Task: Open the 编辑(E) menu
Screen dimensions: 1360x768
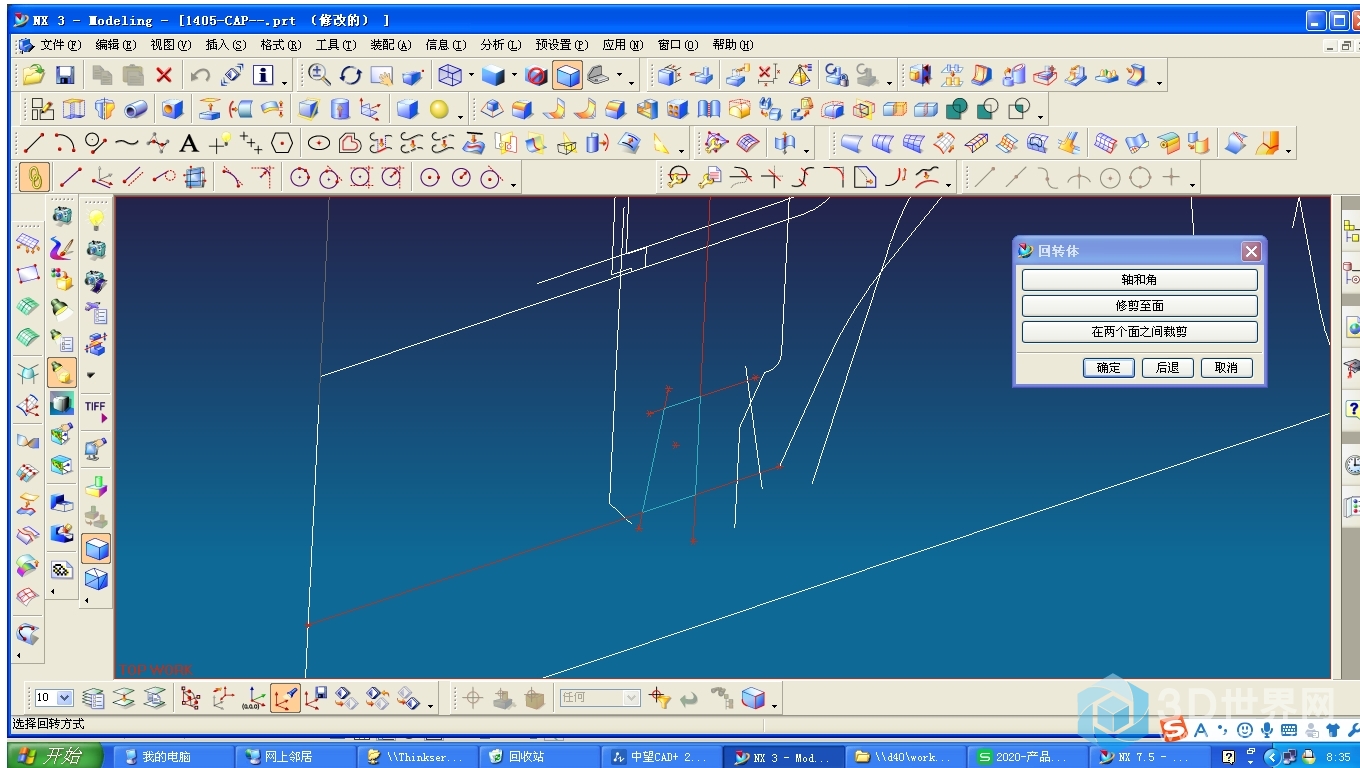Action: point(115,45)
